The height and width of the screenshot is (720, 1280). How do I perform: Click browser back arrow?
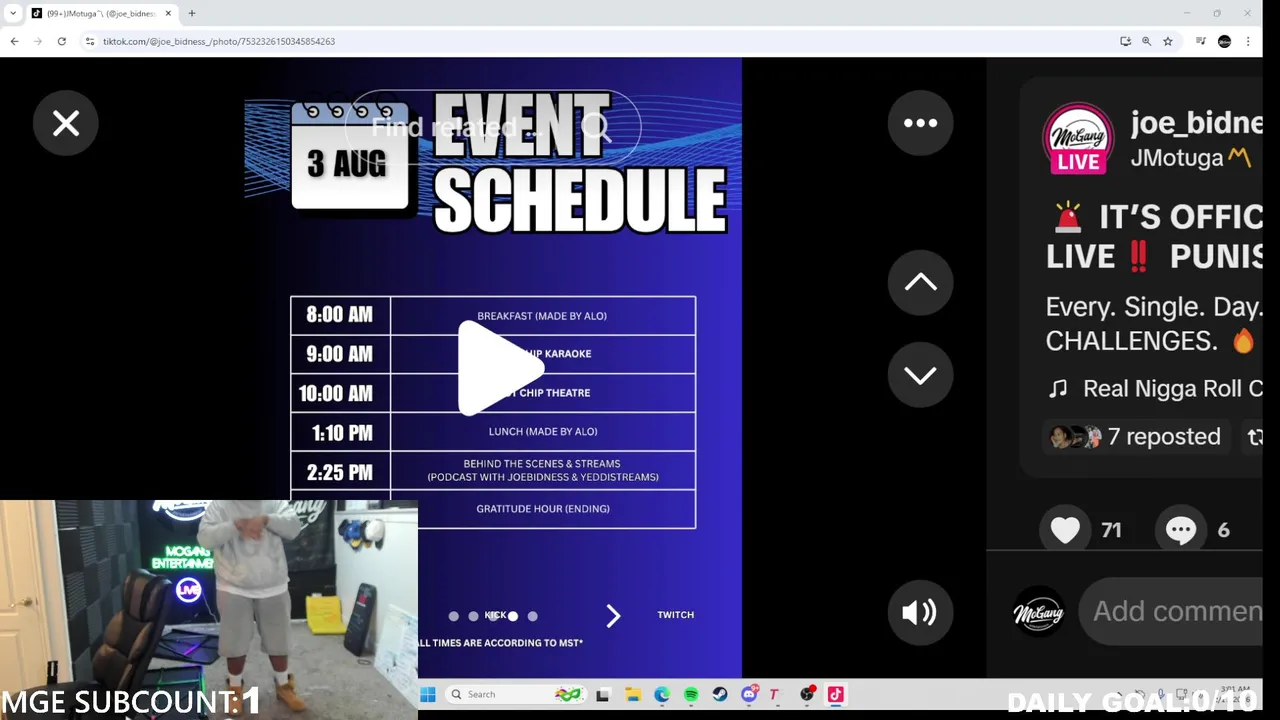coord(14,41)
